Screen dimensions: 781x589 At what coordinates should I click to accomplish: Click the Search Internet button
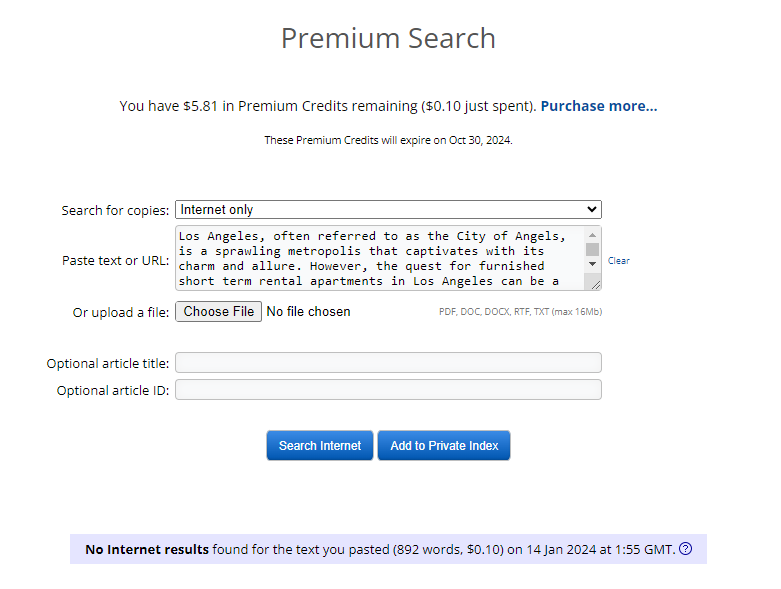pos(320,446)
